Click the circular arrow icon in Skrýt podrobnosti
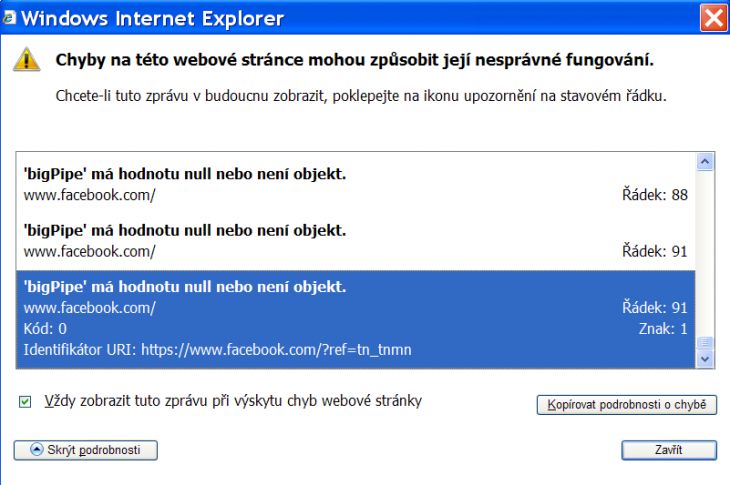The width and height of the screenshot is (730, 485). coord(36,449)
